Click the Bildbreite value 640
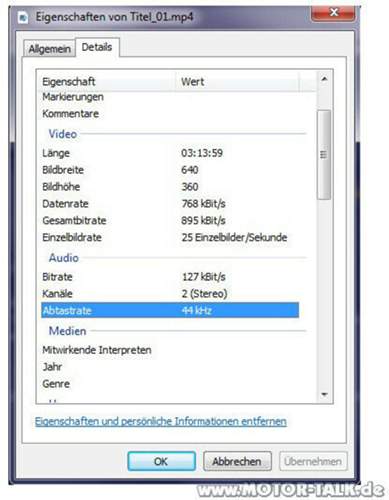This screenshot has width=389, height=500. [x=190, y=170]
